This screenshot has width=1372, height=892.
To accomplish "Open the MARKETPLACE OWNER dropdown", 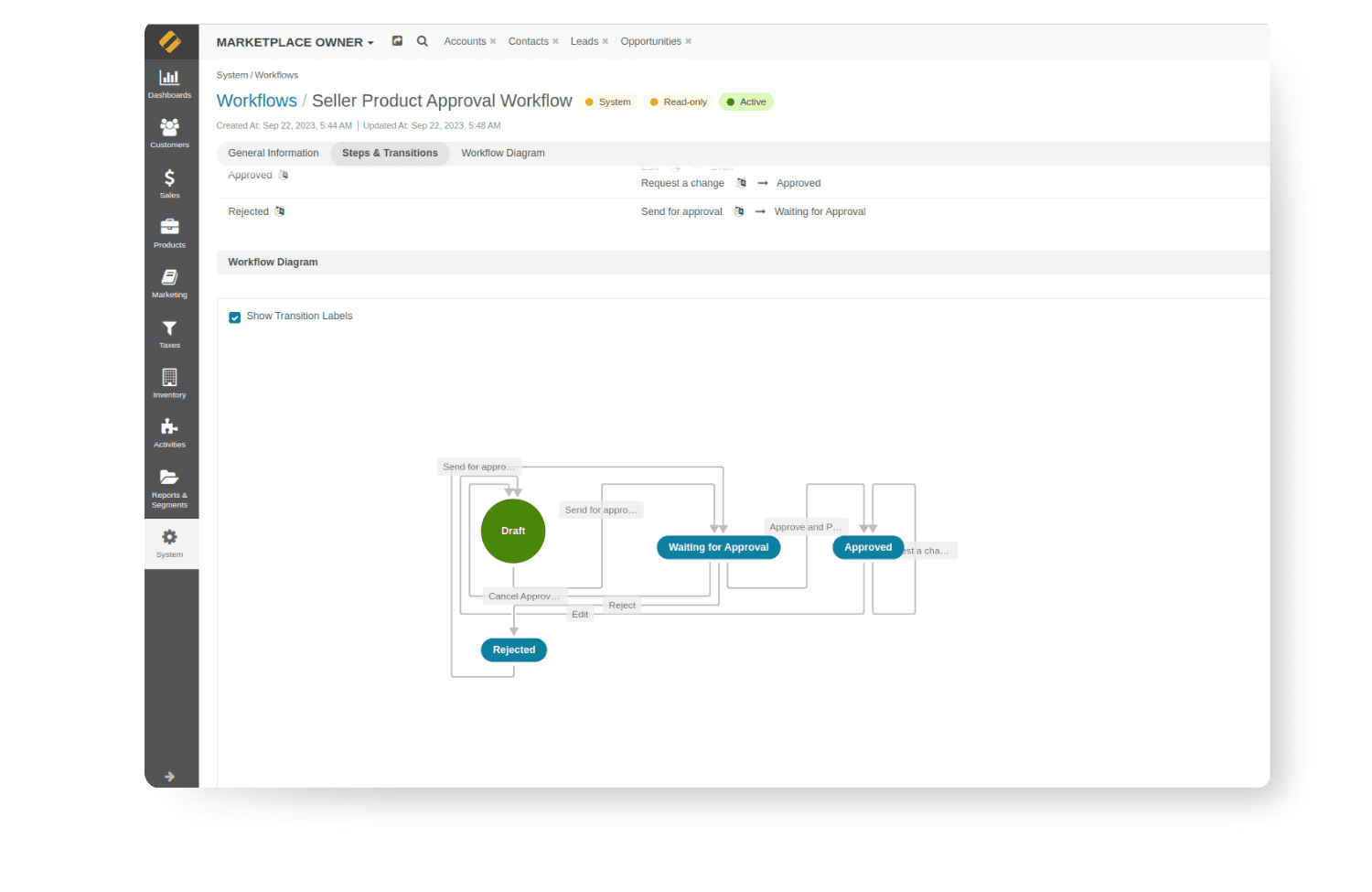I will click(295, 41).
